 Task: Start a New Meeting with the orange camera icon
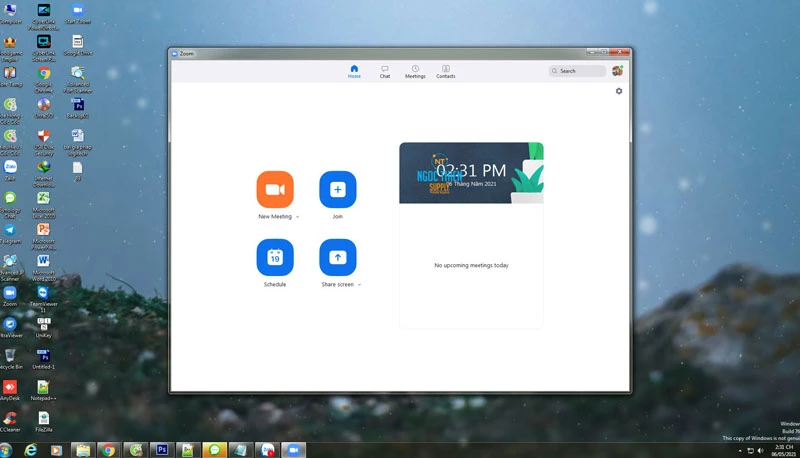275,190
